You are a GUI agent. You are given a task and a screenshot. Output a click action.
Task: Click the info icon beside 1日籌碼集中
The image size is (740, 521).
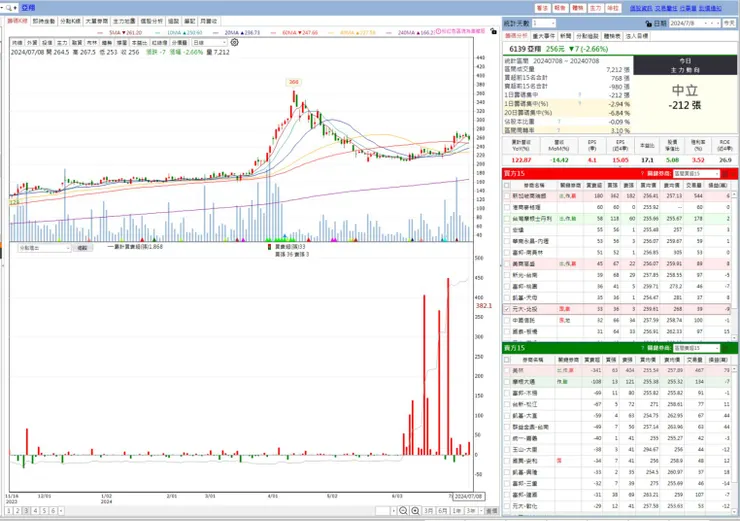click(580, 95)
